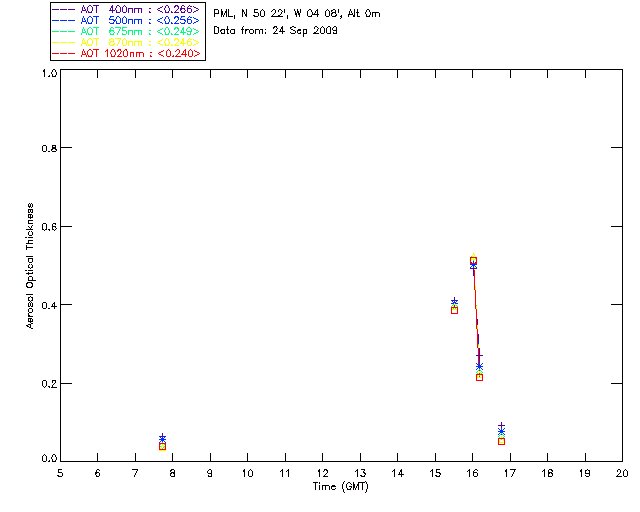Click the 'Aerosol Optical Thickness' axis label
Viewport: 640px width, 512px height.
tap(30, 266)
